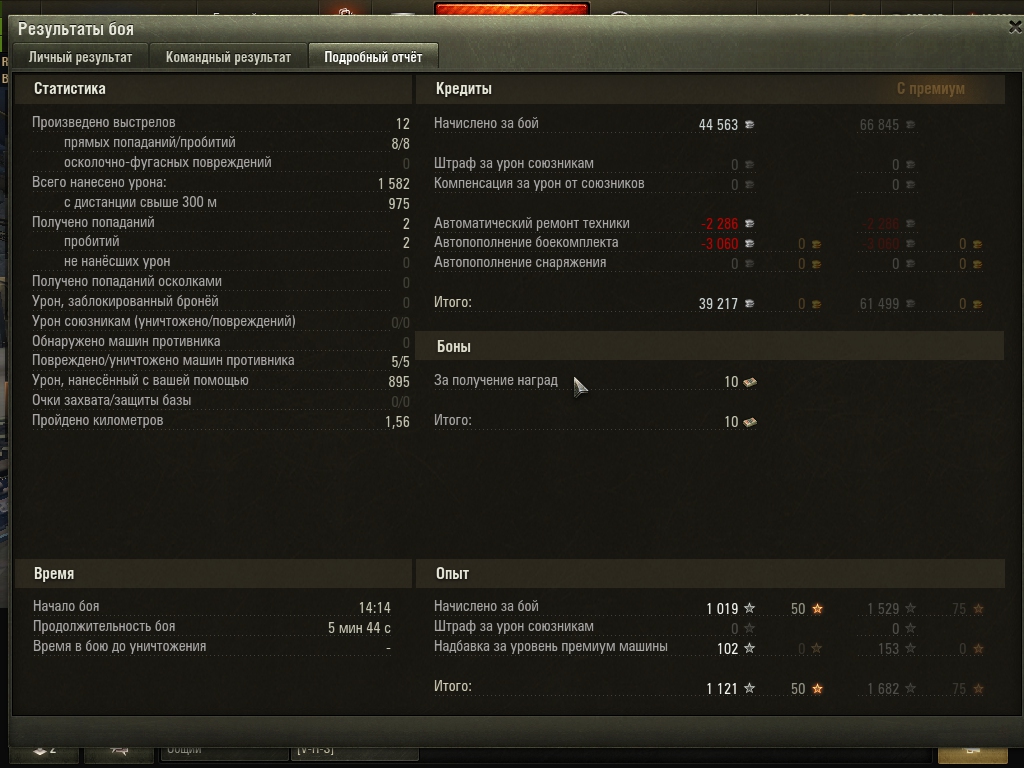Open the Командный результат tab
The width and height of the screenshot is (1024, 768).
tap(228, 57)
